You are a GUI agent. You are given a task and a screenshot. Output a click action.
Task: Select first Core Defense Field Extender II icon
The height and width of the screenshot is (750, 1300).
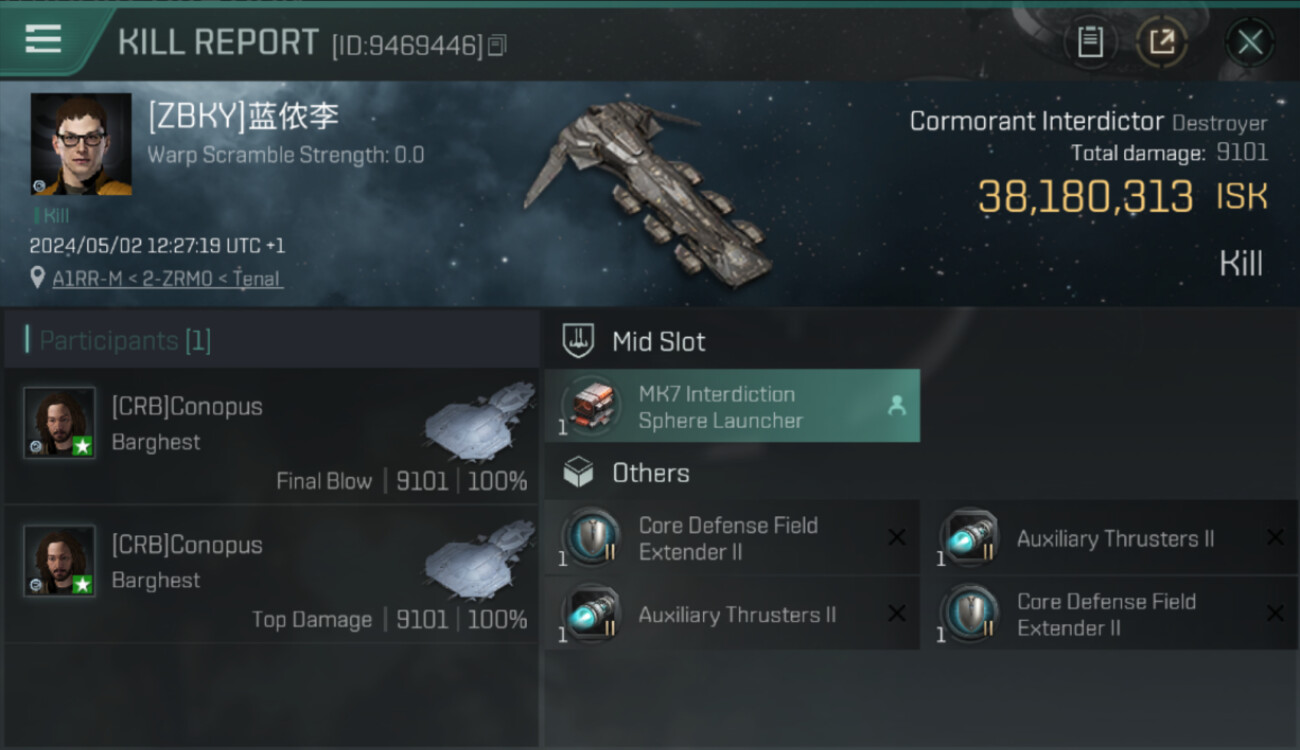click(591, 537)
